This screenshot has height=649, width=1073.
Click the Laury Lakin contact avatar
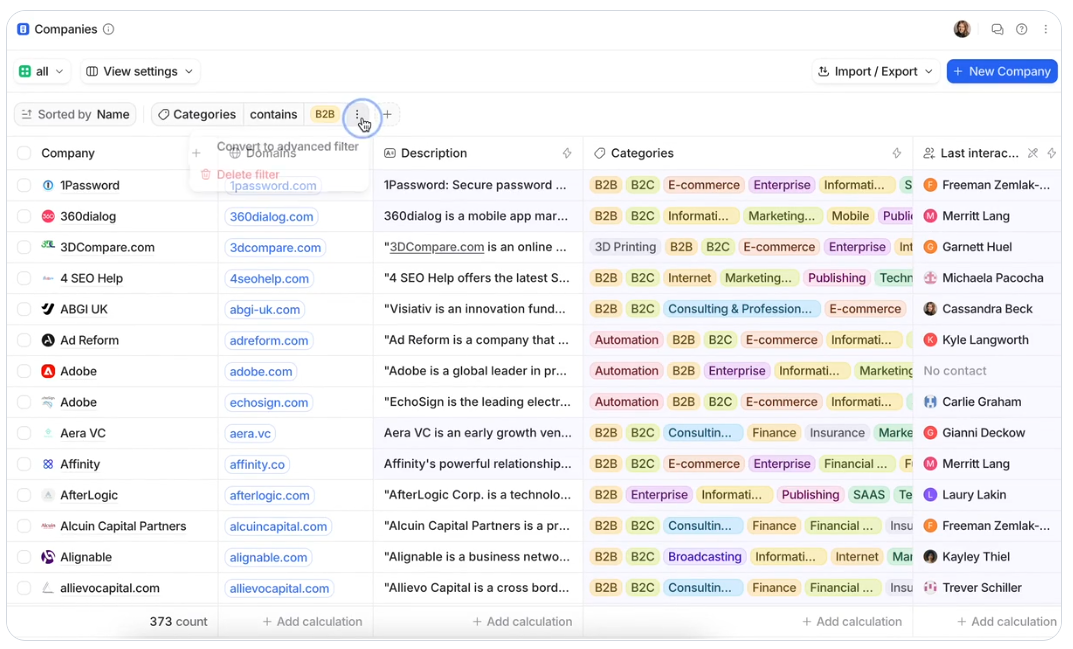click(x=930, y=495)
